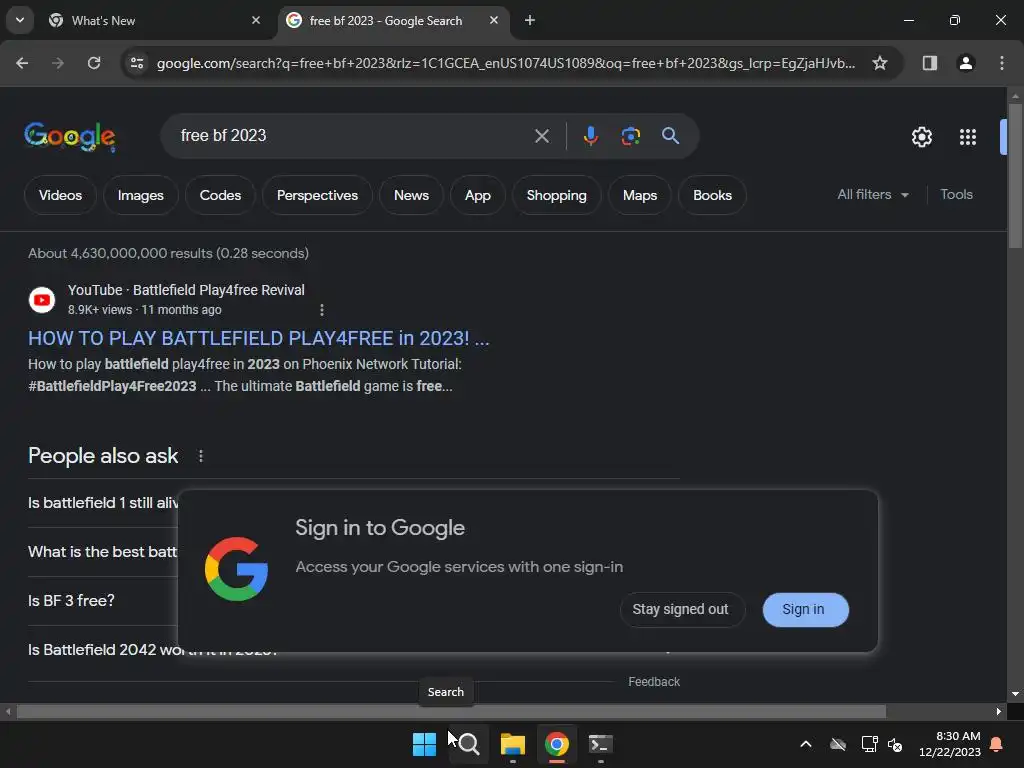This screenshot has width=1024, height=768.
Task: Click the horizontal scrollbar at bottom
Action: click(451, 711)
